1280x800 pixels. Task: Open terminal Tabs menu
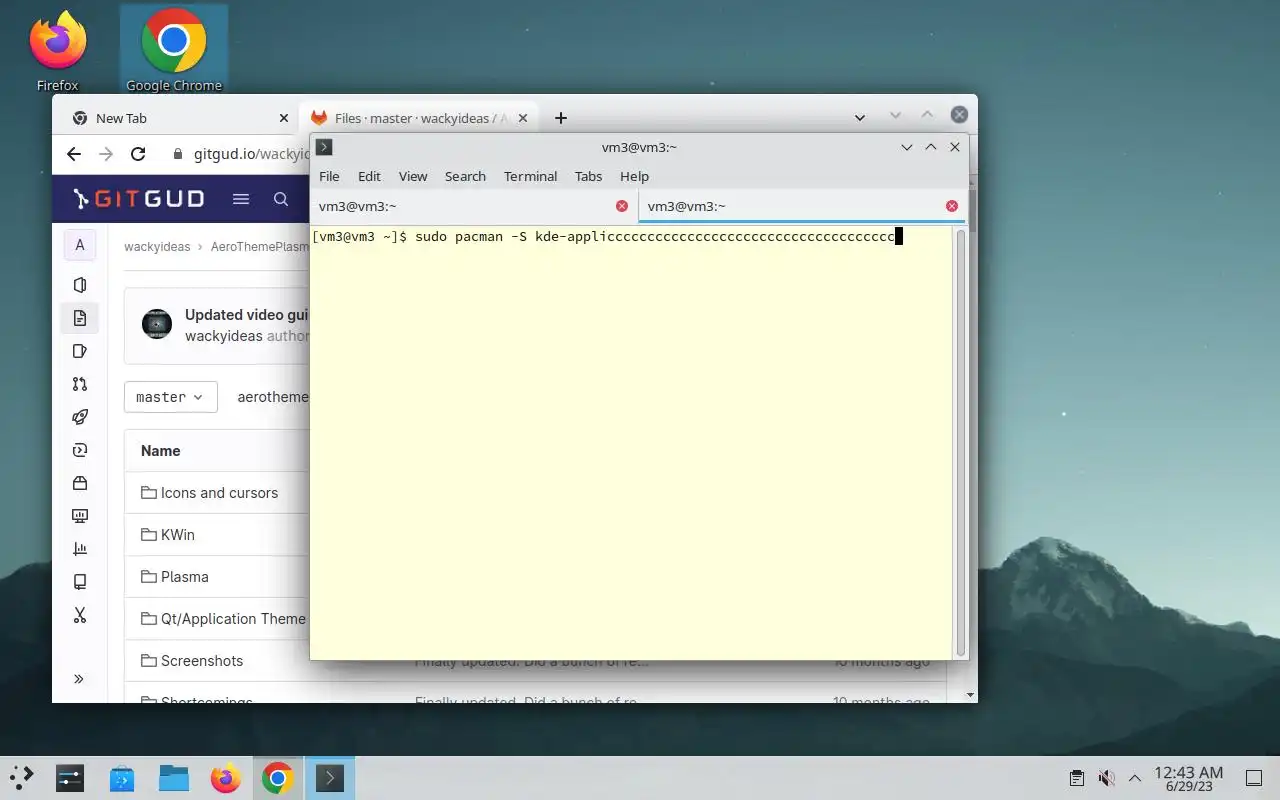(588, 176)
